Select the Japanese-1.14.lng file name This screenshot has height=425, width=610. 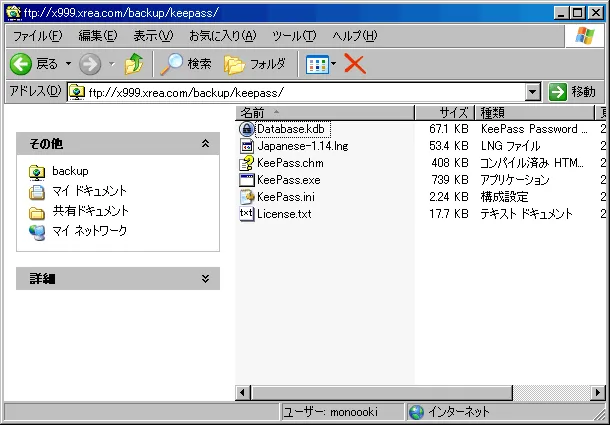pos(303,146)
